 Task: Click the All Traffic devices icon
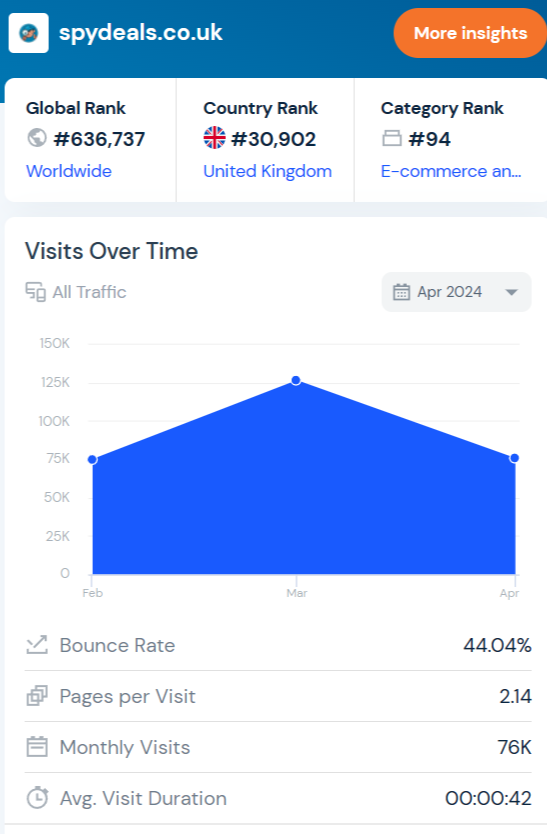point(36,292)
